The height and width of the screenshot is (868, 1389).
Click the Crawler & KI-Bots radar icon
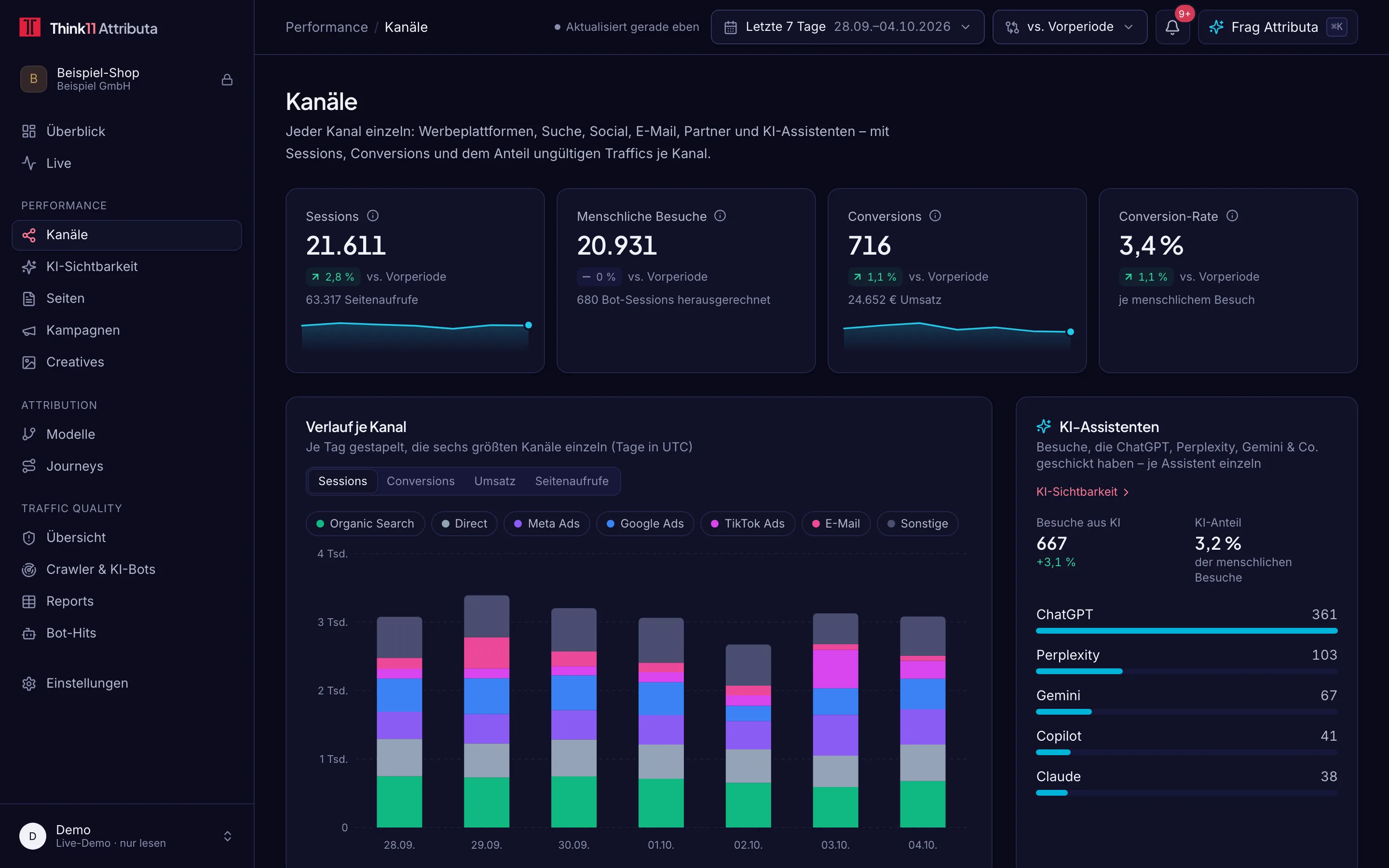29,570
